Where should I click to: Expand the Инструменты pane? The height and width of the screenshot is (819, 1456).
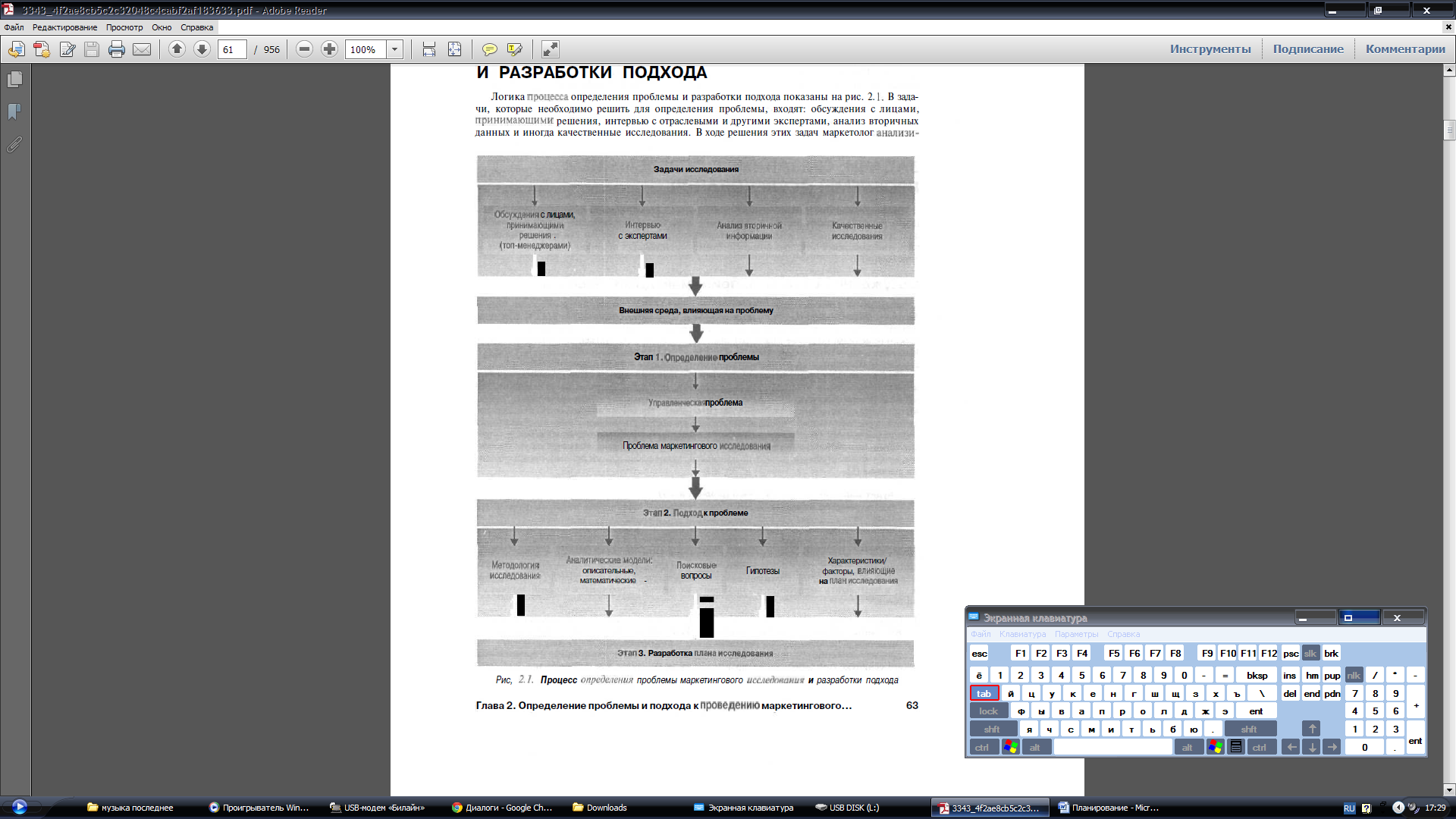[x=1210, y=49]
